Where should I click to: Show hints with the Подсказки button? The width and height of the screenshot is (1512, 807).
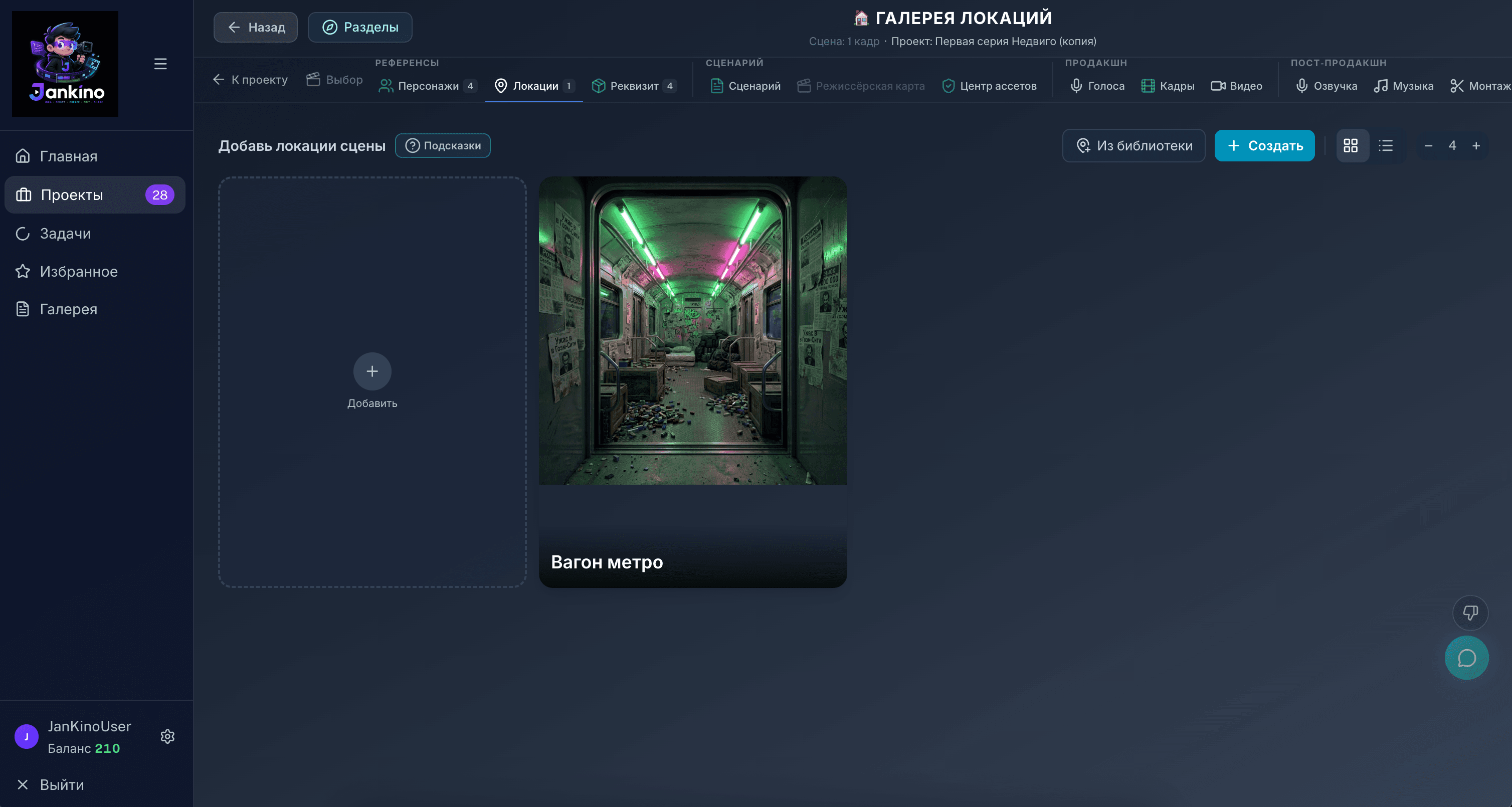[443, 145]
